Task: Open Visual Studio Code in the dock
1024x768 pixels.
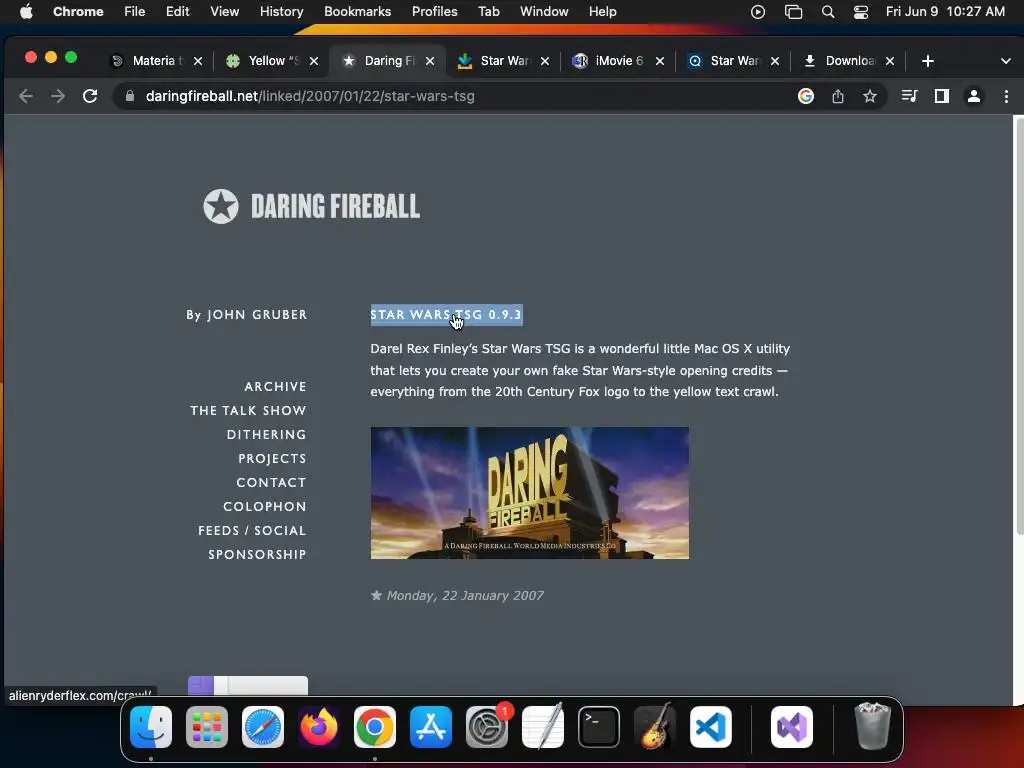Action: click(x=711, y=727)
